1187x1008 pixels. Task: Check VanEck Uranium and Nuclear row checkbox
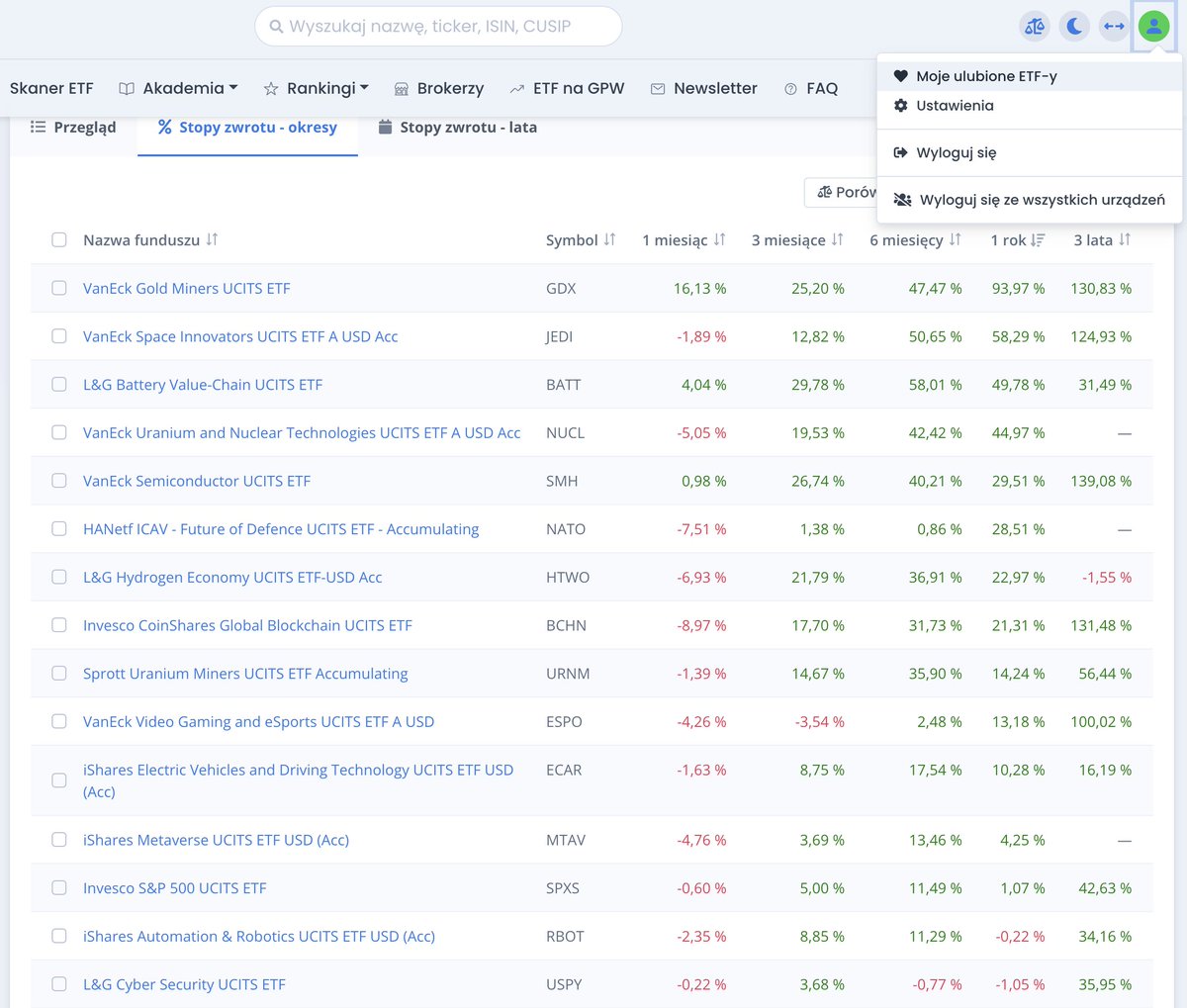[x=59, y=432]
